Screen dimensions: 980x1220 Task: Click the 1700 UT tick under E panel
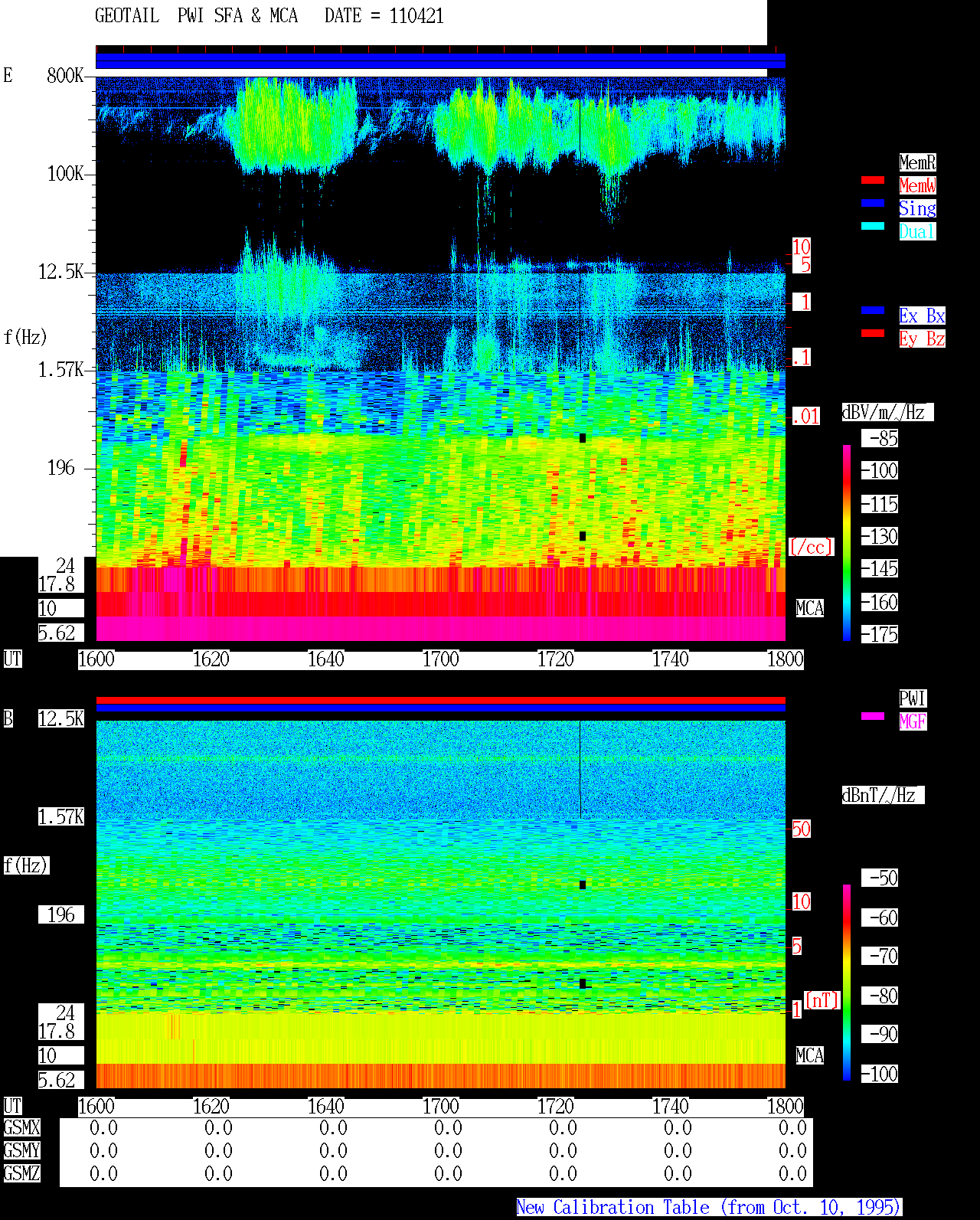pos(440,659)
